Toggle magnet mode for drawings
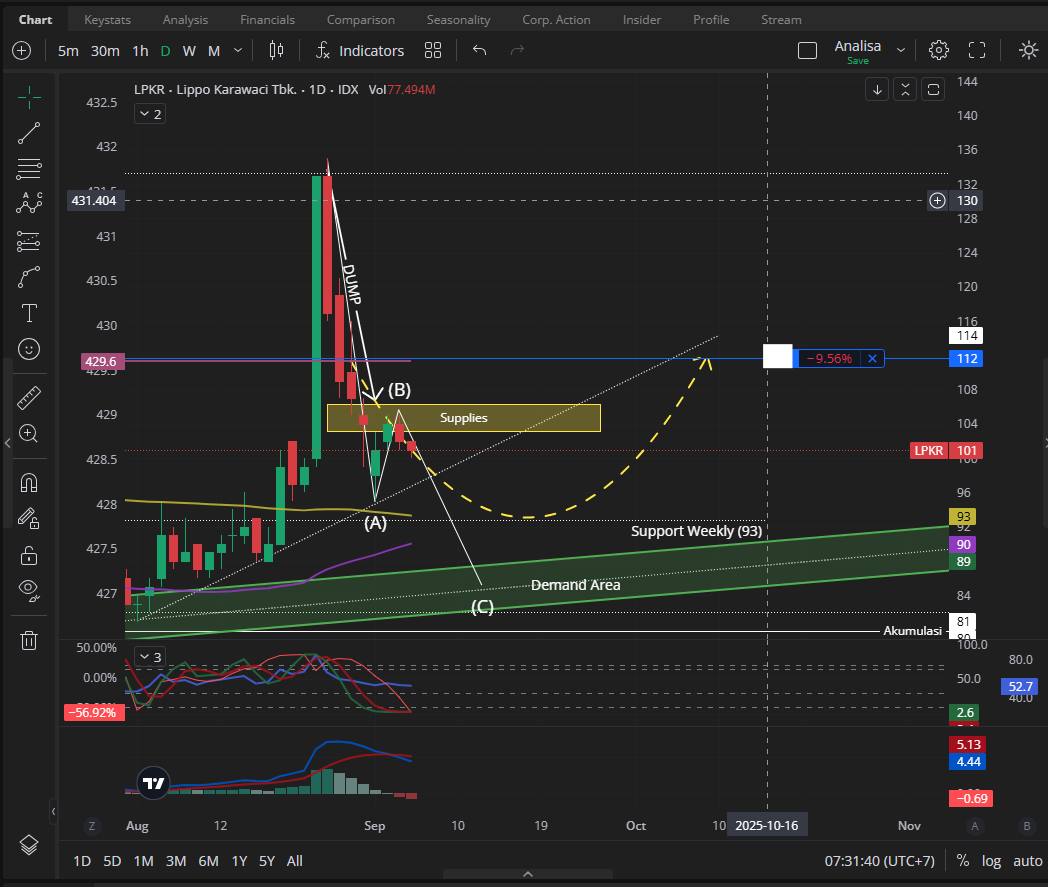Image resolution: width=1048 pixels, height=887 pixels. (x=29, y=483)
